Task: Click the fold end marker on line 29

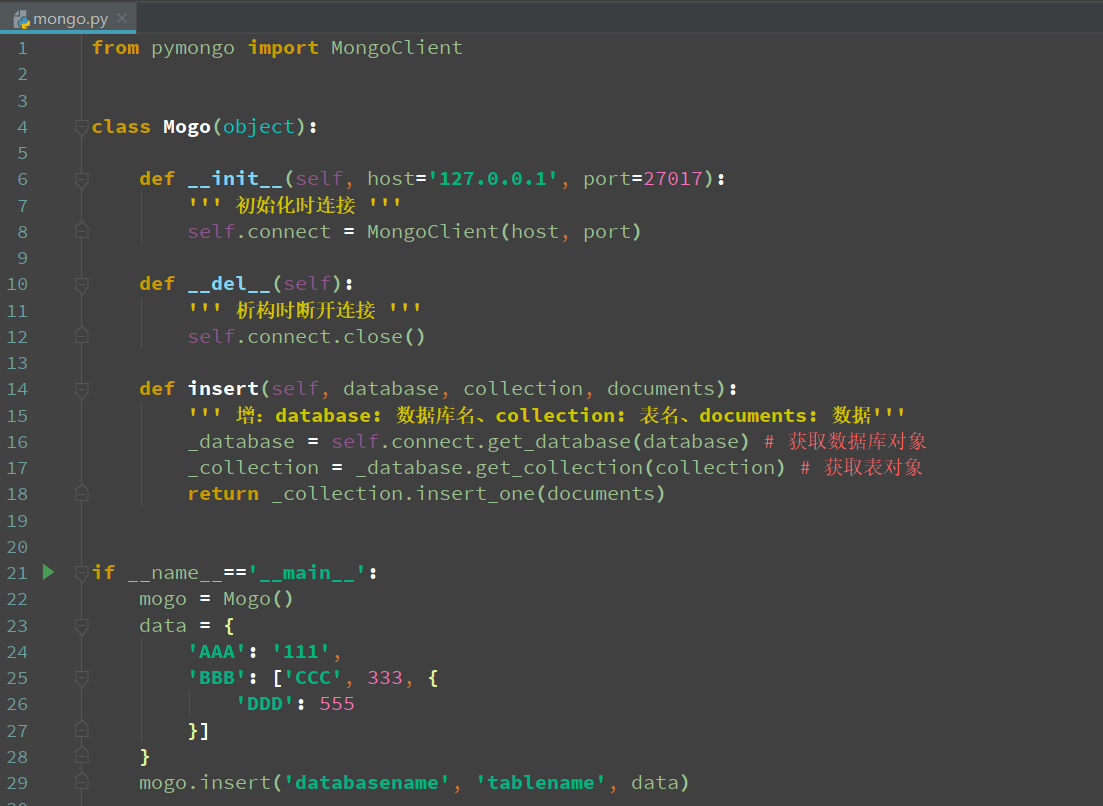Action: click(x=82, y=782)
